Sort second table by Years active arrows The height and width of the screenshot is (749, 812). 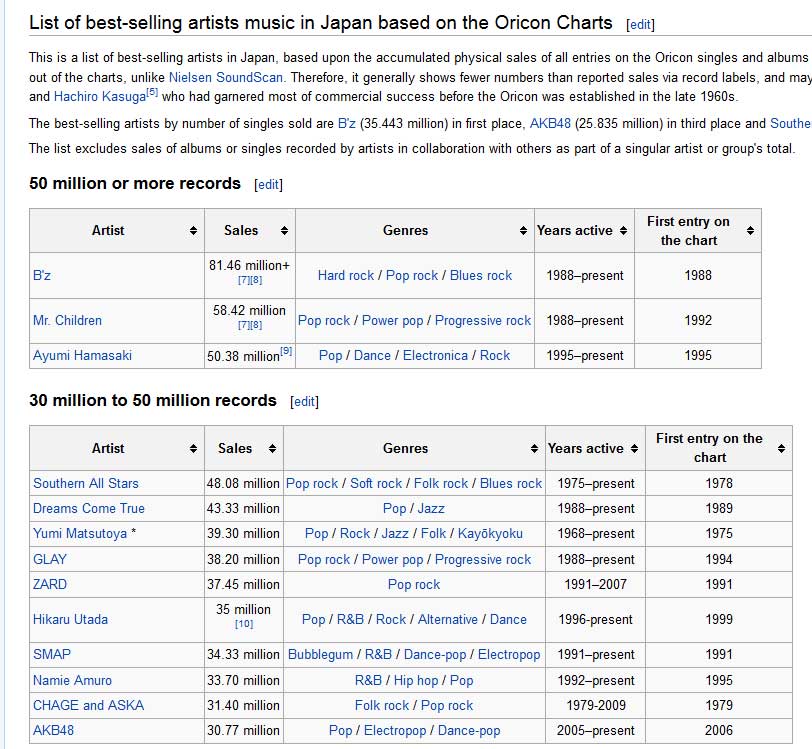(634, 449)
